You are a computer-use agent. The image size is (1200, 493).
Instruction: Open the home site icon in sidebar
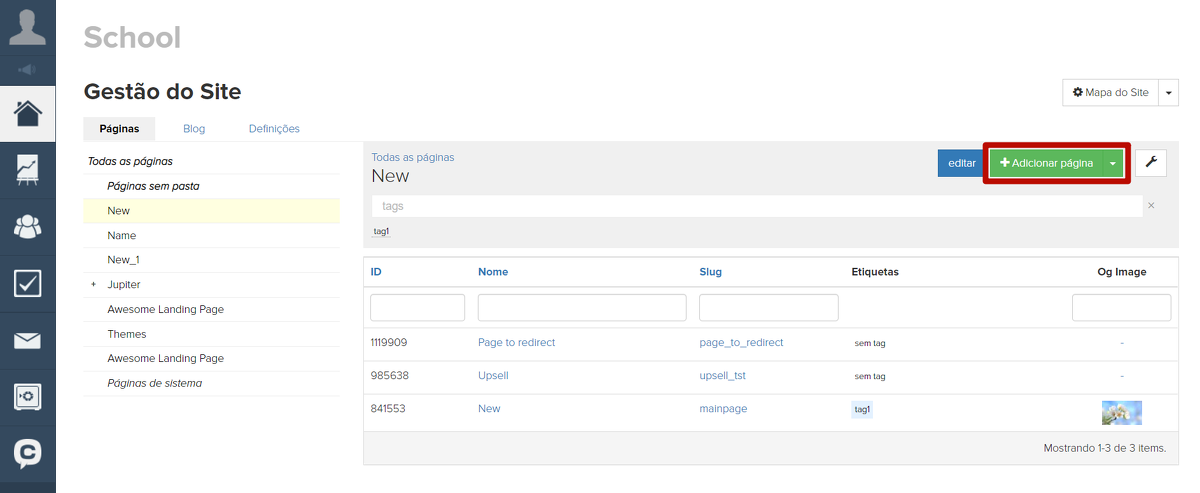[27, 113]
